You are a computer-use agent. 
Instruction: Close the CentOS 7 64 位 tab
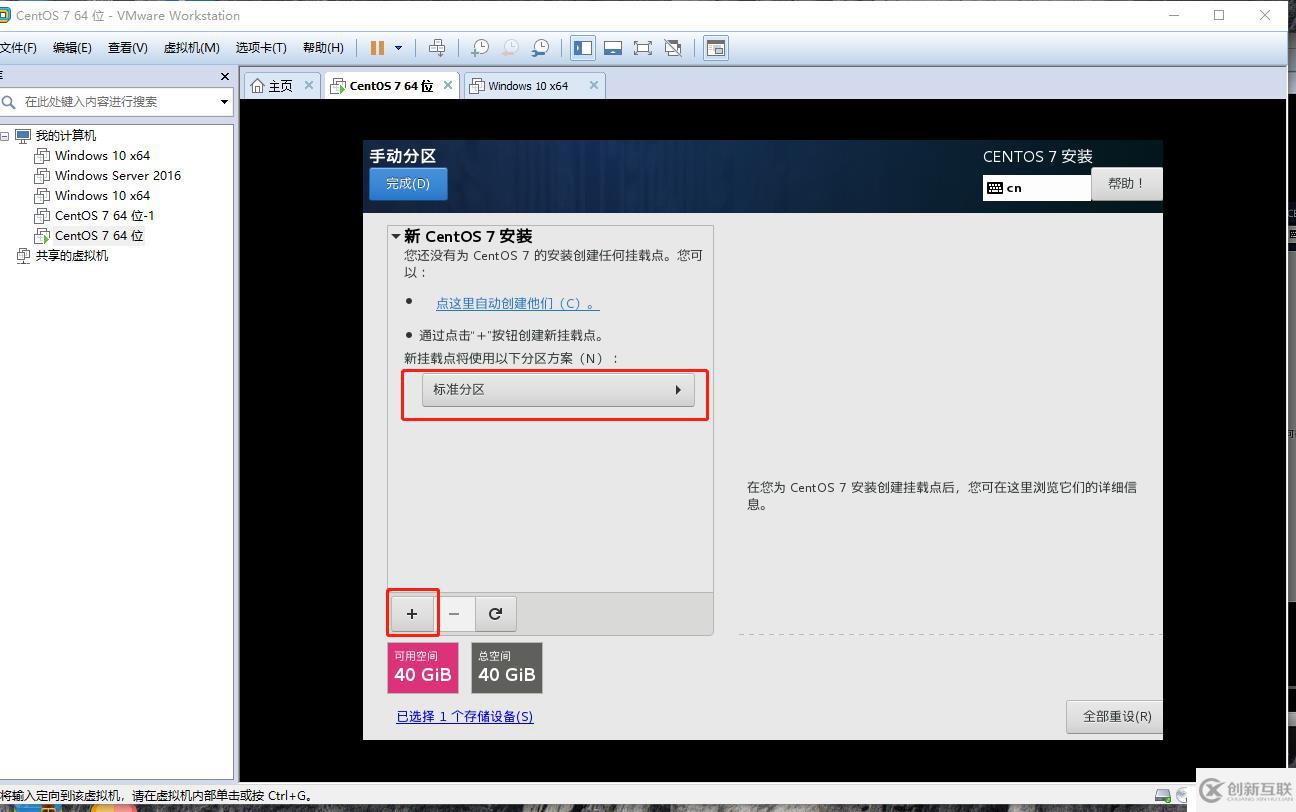(x=448, y=85)
